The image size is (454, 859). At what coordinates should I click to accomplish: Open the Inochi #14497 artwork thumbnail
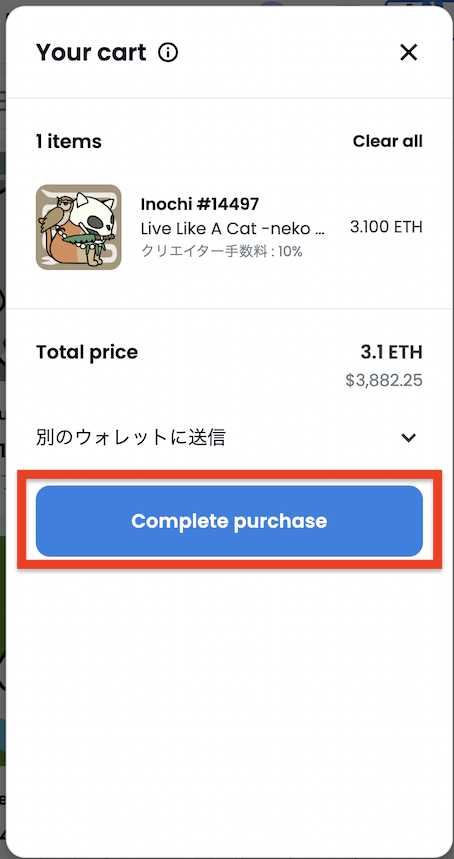[79, 227]
